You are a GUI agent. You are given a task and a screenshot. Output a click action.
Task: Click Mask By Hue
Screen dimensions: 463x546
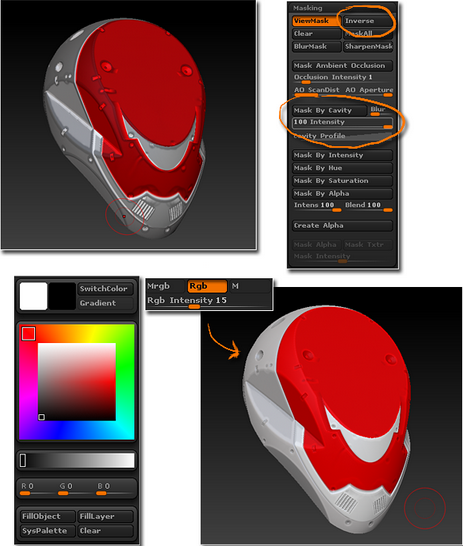click(342, 168)
